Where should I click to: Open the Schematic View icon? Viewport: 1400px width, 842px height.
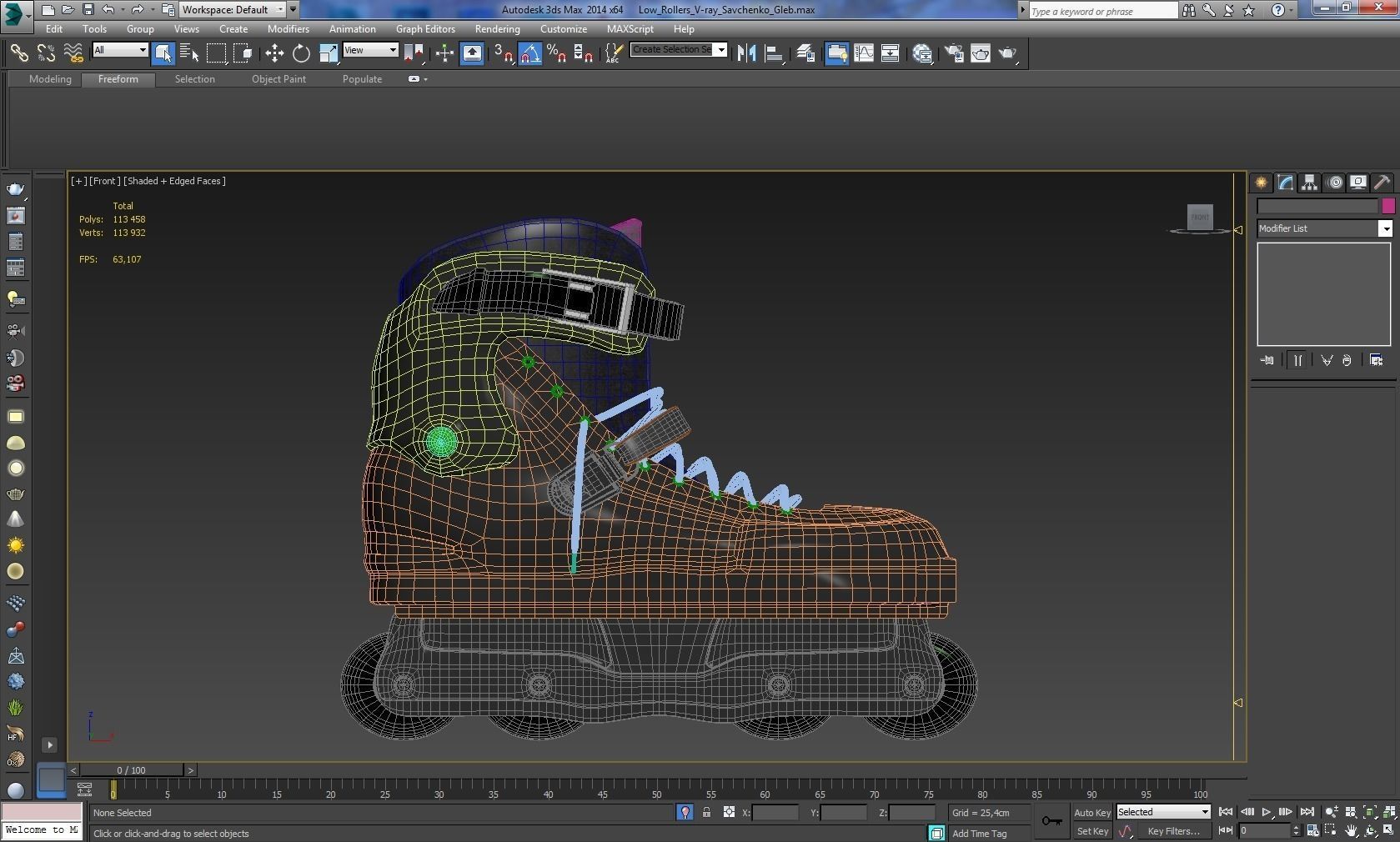[890, 53]
